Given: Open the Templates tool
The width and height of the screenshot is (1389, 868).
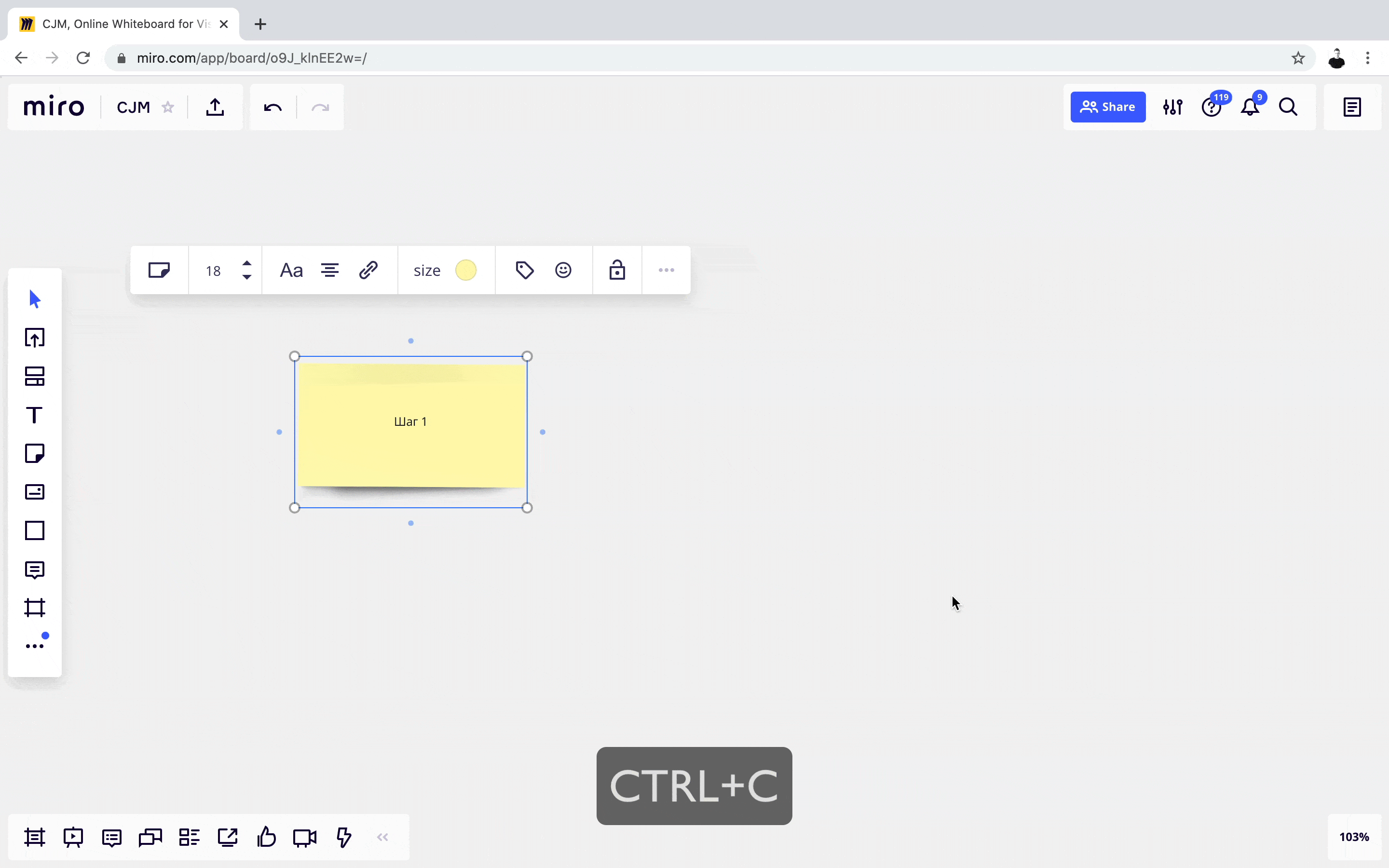Looking at the screenshot, I should (34, 377).
